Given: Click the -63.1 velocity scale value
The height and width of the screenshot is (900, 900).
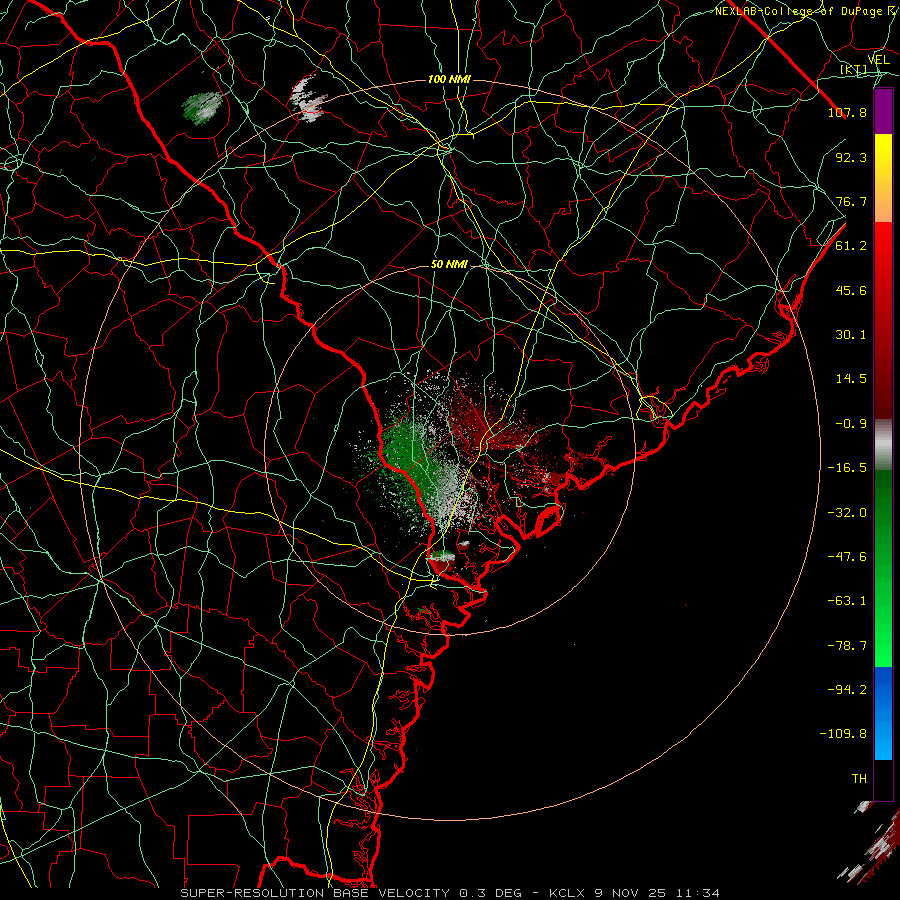Looking at the screenshot, I should point(847,601).
